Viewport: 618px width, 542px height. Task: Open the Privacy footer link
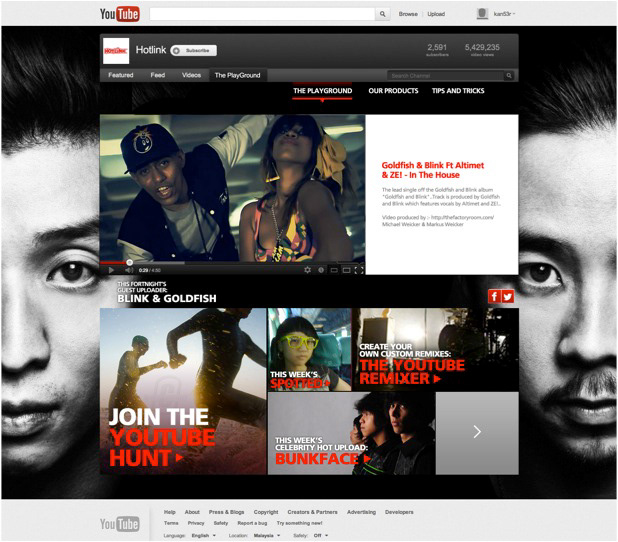(x=196, y=523)
